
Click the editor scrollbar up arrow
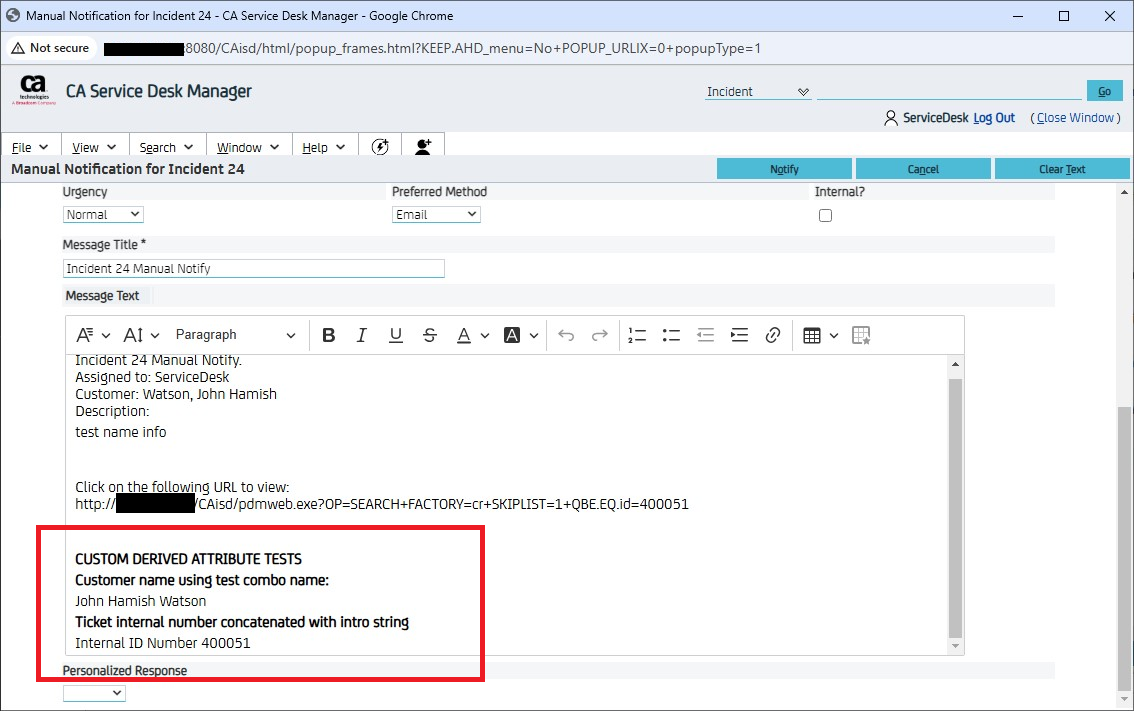pos(955,365)
